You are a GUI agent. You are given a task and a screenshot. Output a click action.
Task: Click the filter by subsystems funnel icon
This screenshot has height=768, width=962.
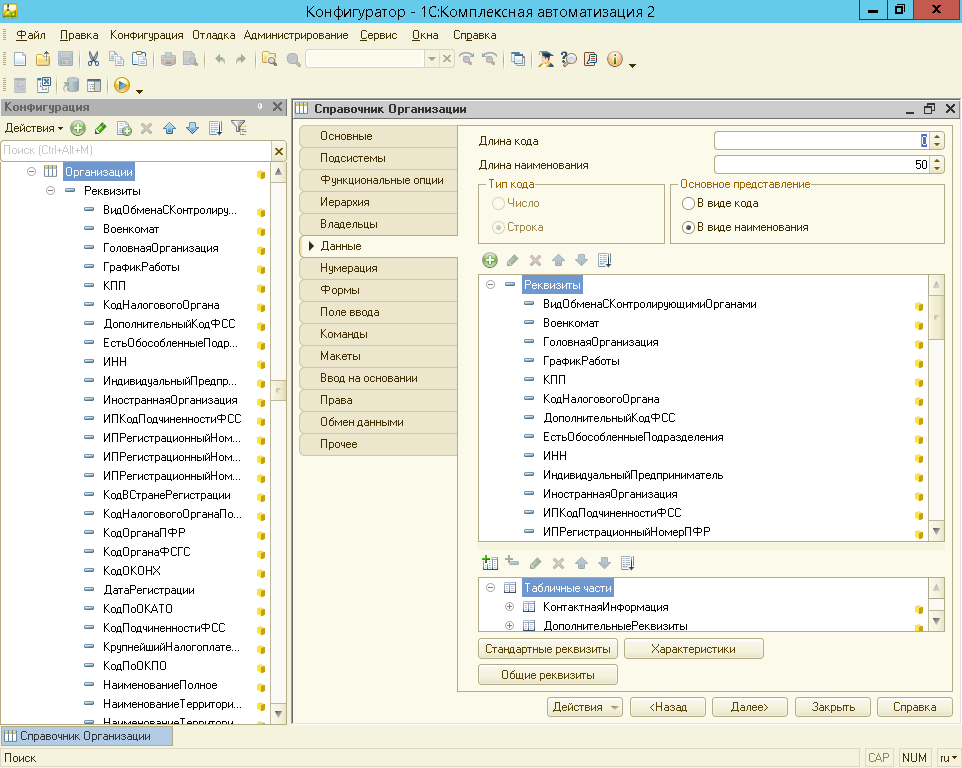(x=239, y=128)
